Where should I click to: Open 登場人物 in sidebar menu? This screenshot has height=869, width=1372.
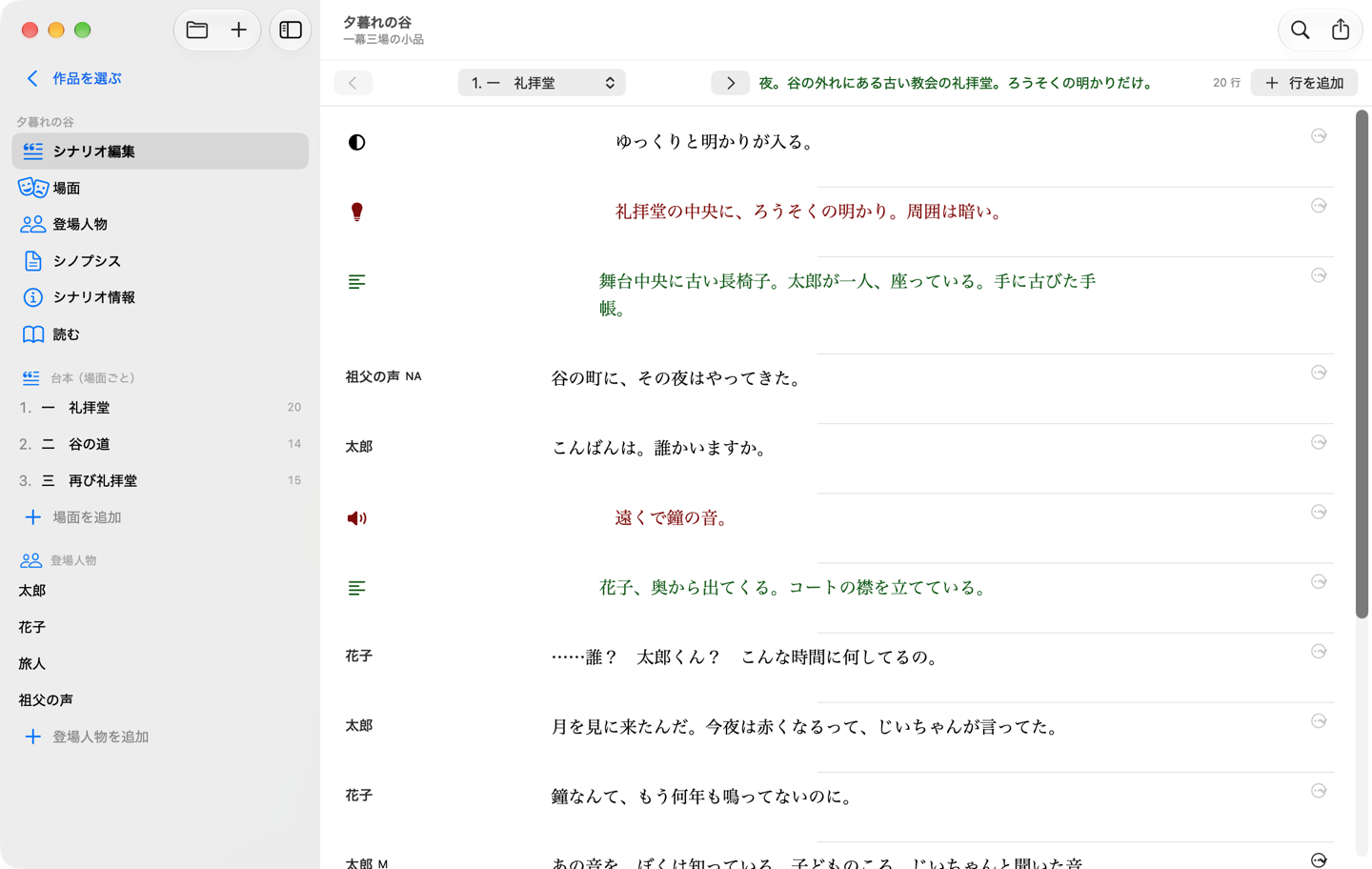160,224
